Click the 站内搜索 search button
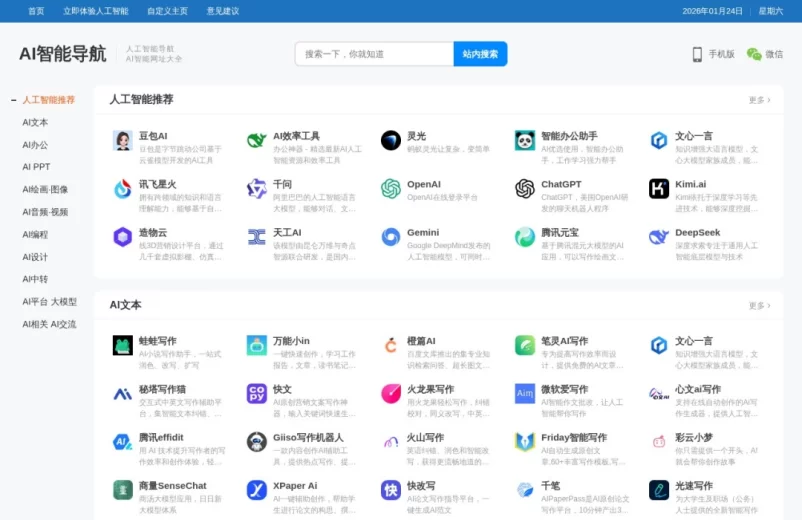Image resolution: width=802 pixels, height=520 pixels. (480, 54)
